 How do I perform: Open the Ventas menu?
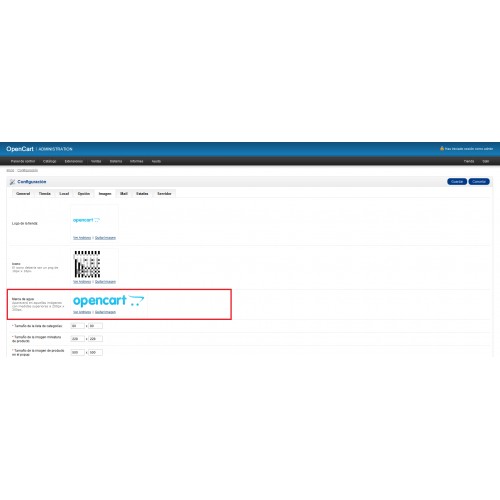click(96, 161)
